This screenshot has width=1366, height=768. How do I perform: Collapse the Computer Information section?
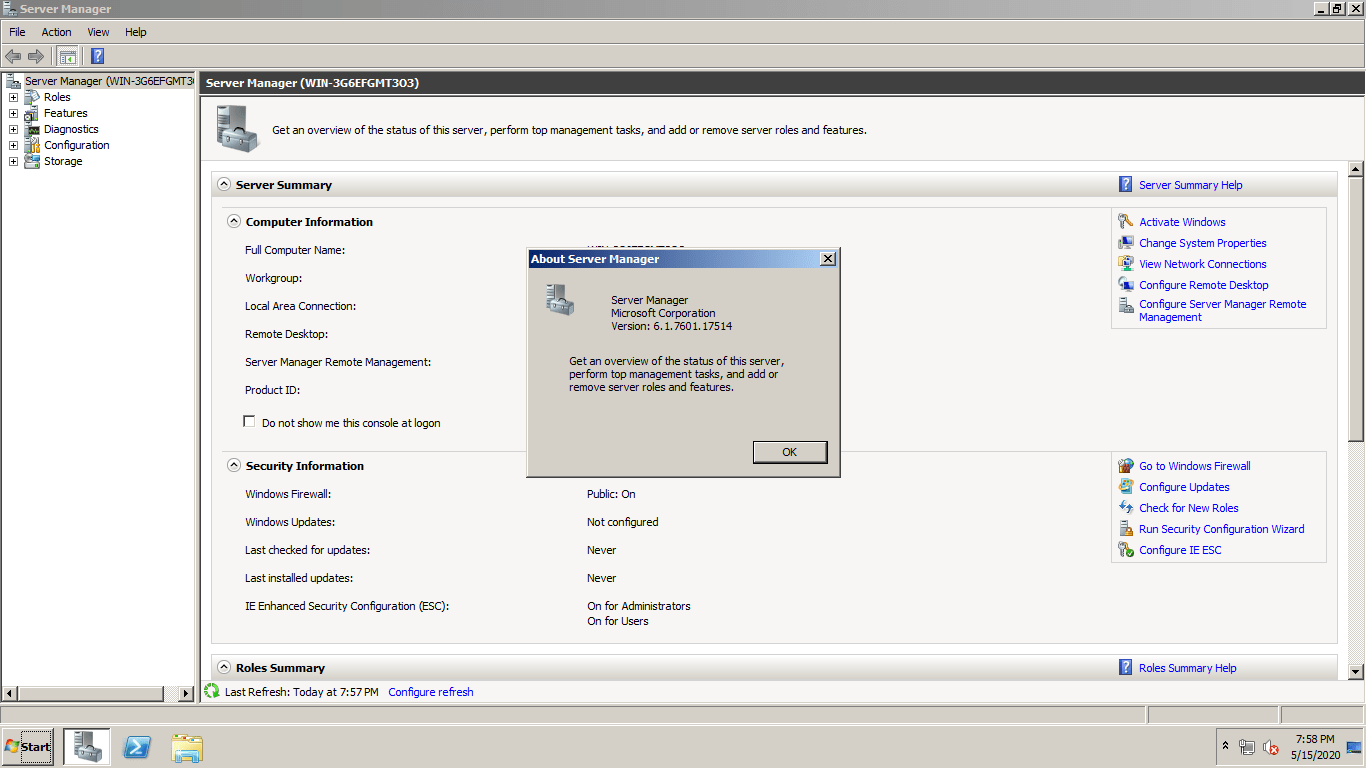pyautogui.click(x=234, y=222)
